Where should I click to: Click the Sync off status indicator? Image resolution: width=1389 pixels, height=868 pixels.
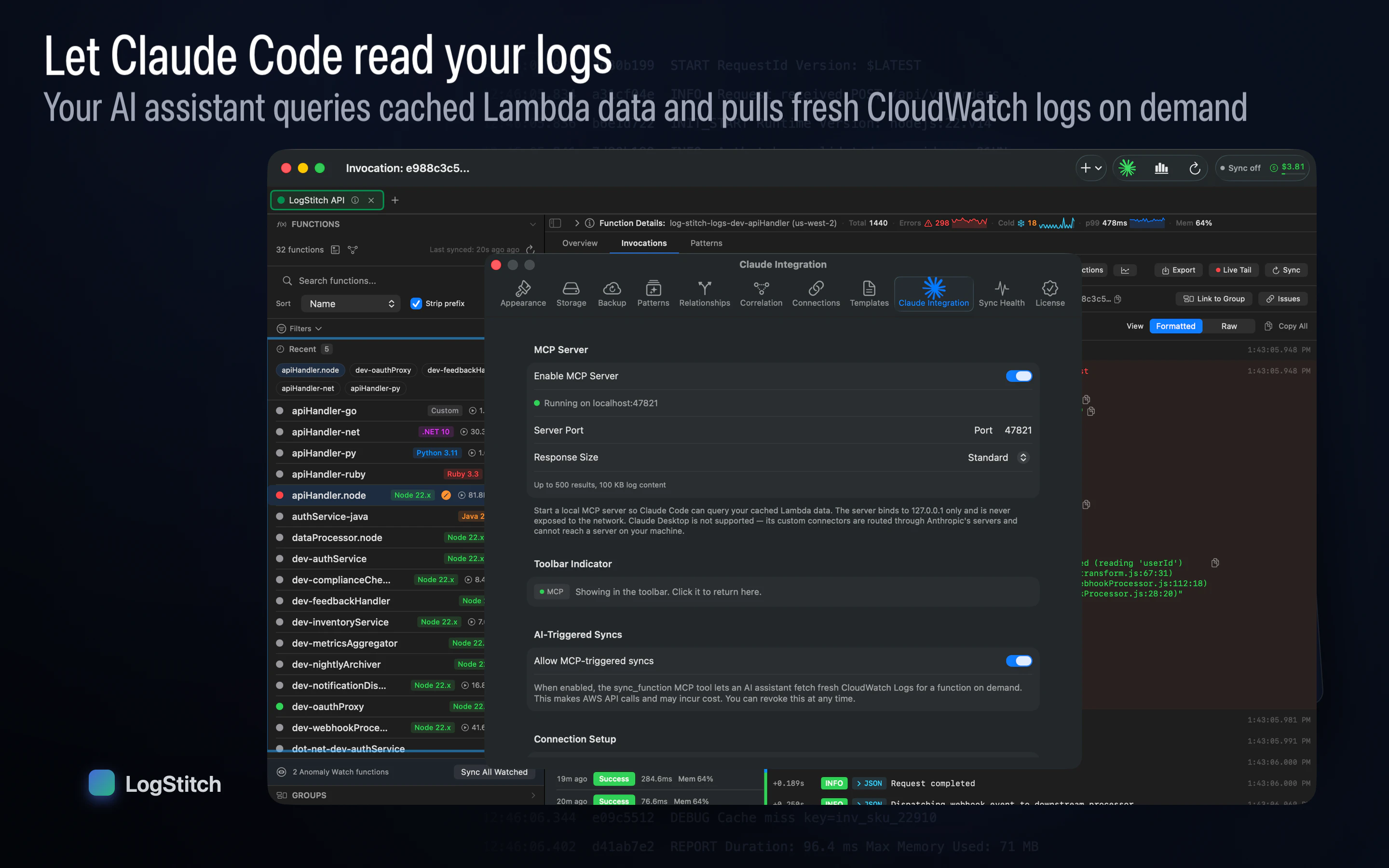point(1240,168)
